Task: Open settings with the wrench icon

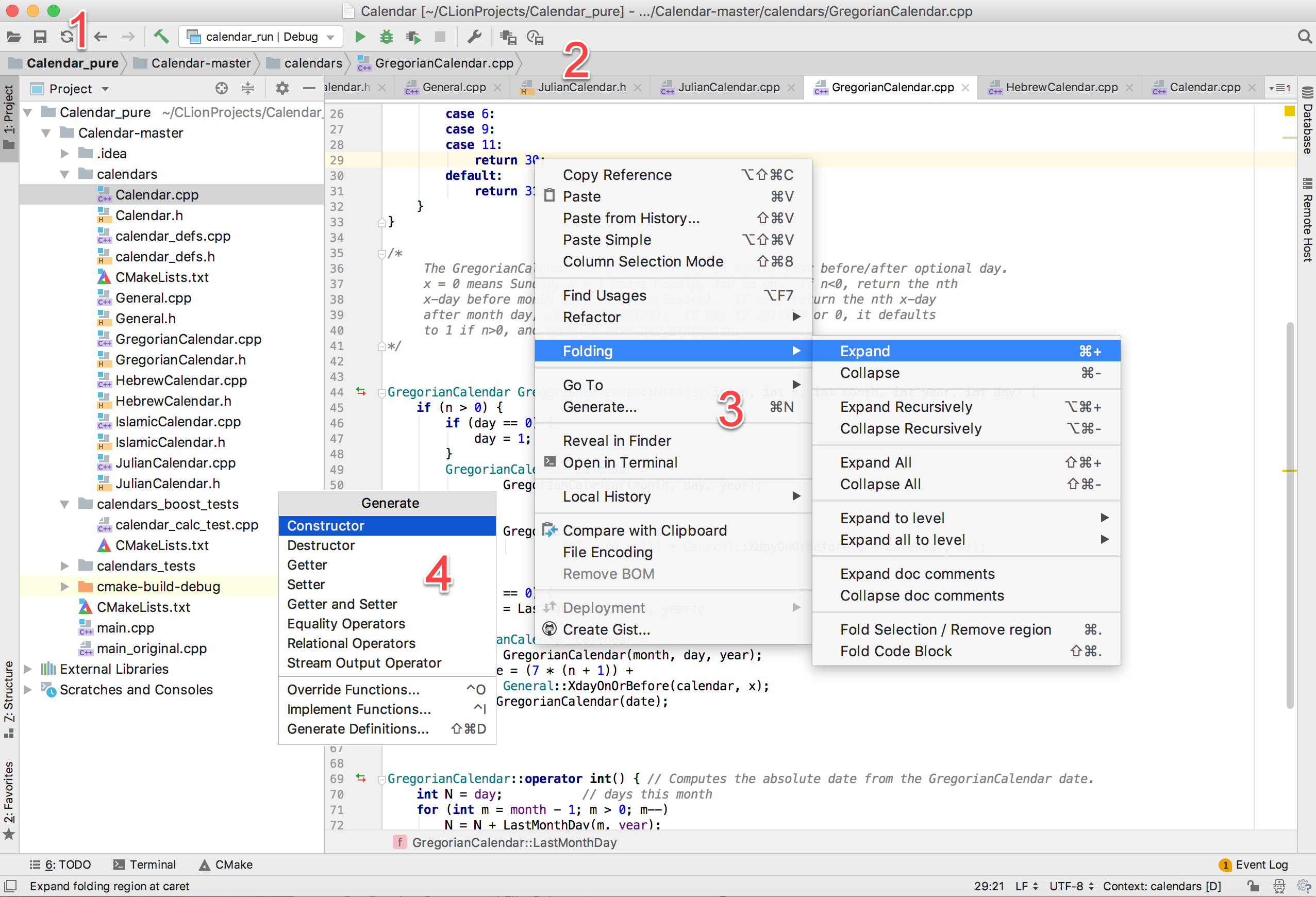Action: (x=474, y=37)
